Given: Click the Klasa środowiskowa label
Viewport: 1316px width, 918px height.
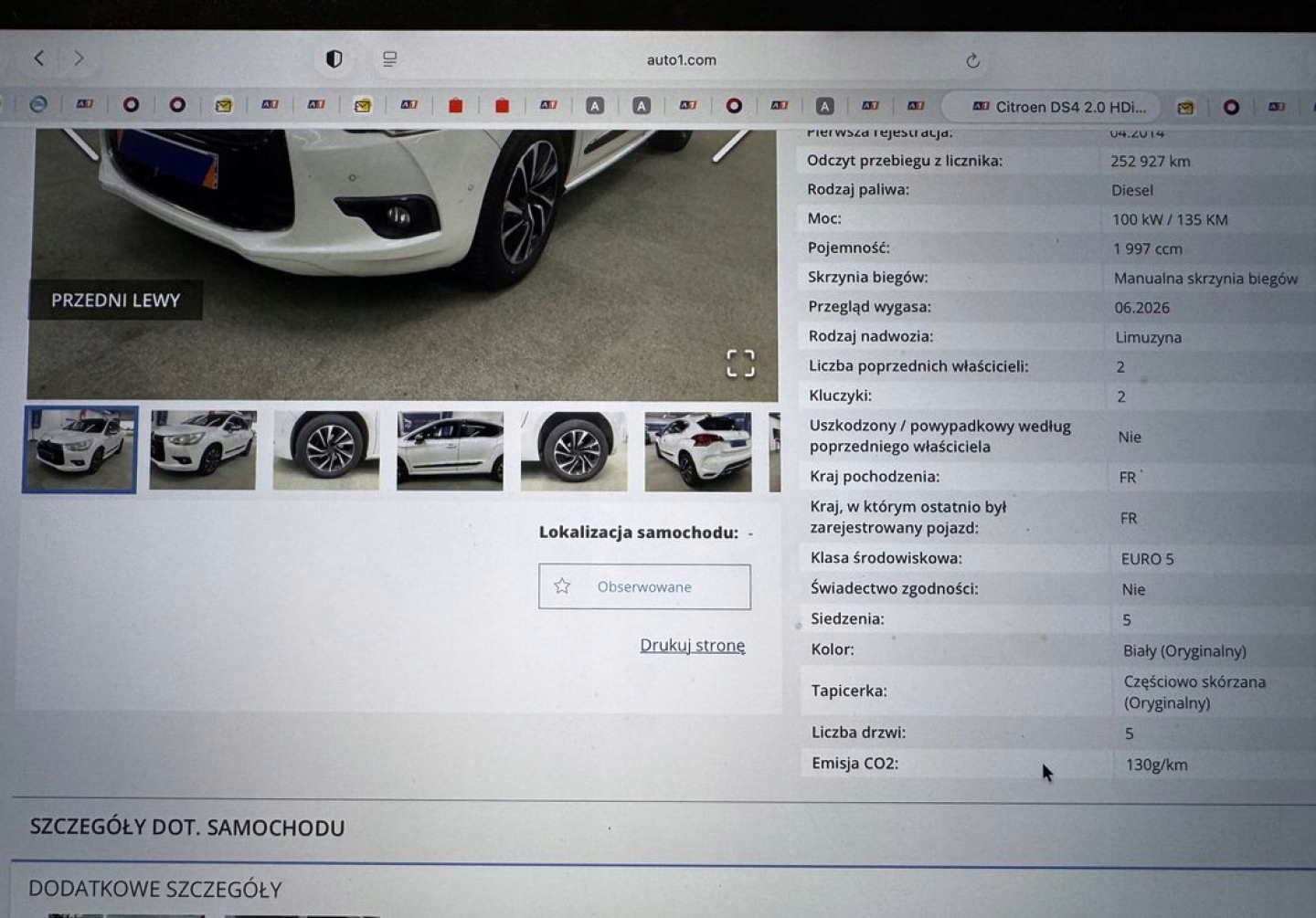Looking at the screenshot, I should (x=886, y=558).
